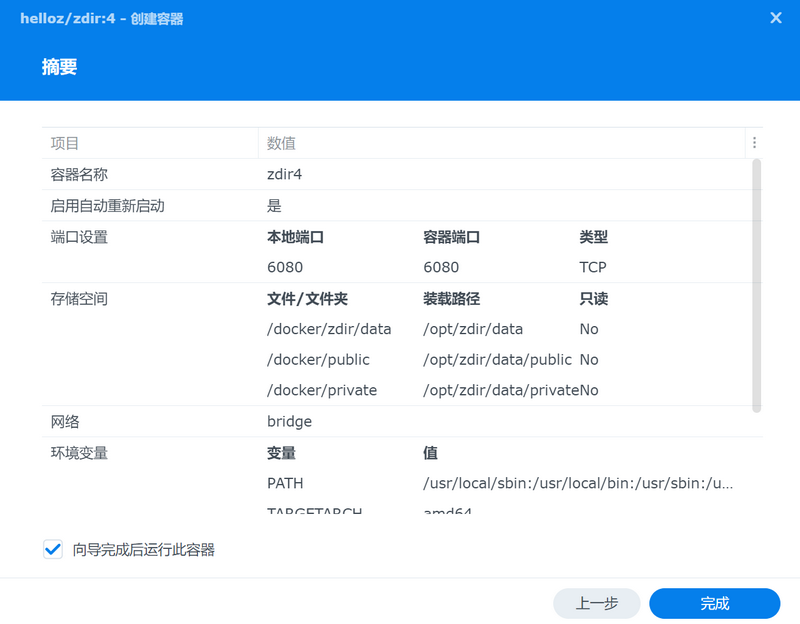Select mount path /opt/zdir/data
Screen dimensions: 800x624
[473, 329]
